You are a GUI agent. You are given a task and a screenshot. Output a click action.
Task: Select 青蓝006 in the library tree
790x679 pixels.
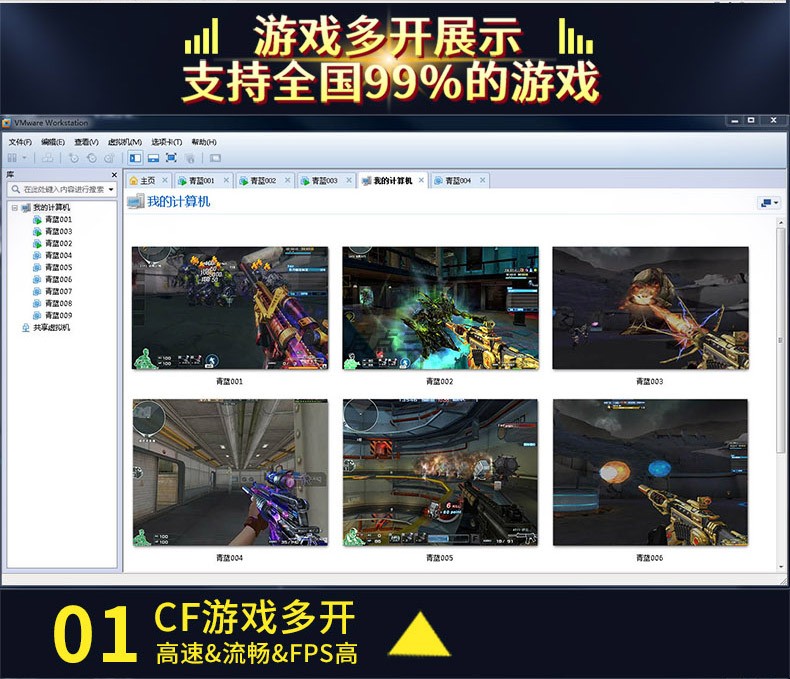pyautogui.click(x=52, y=280)
